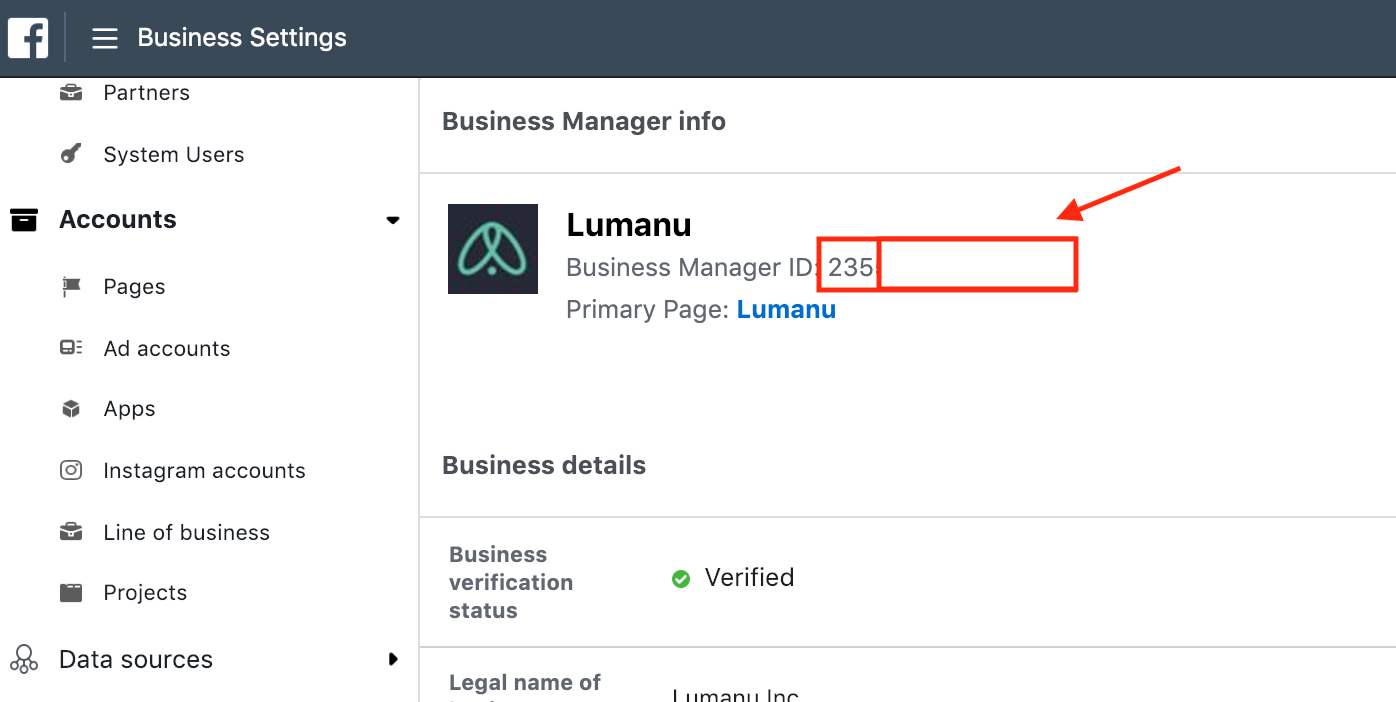The image size is (1396, 702).
Task: Open the Lumanu Primary Page link
Action: click(786, 310)
